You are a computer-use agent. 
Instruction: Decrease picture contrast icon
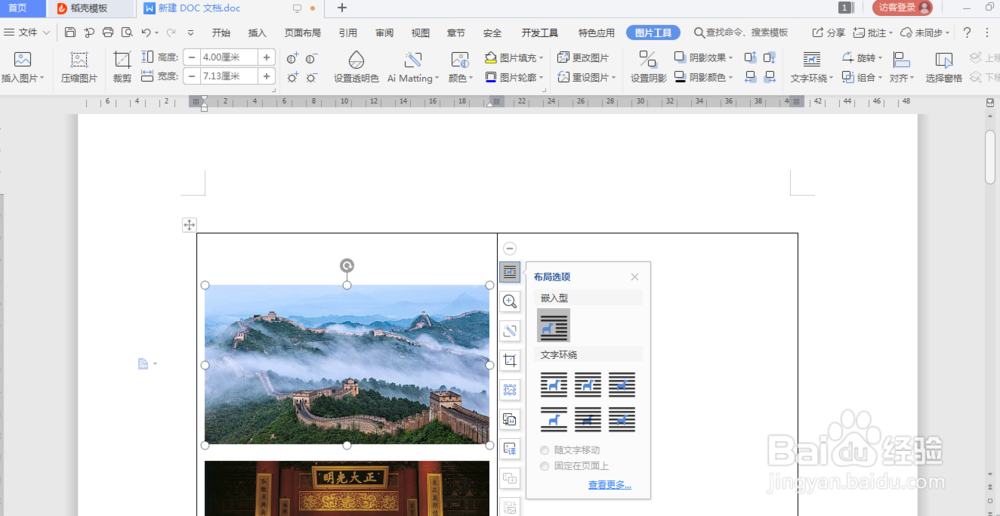(x=311, y=59)
